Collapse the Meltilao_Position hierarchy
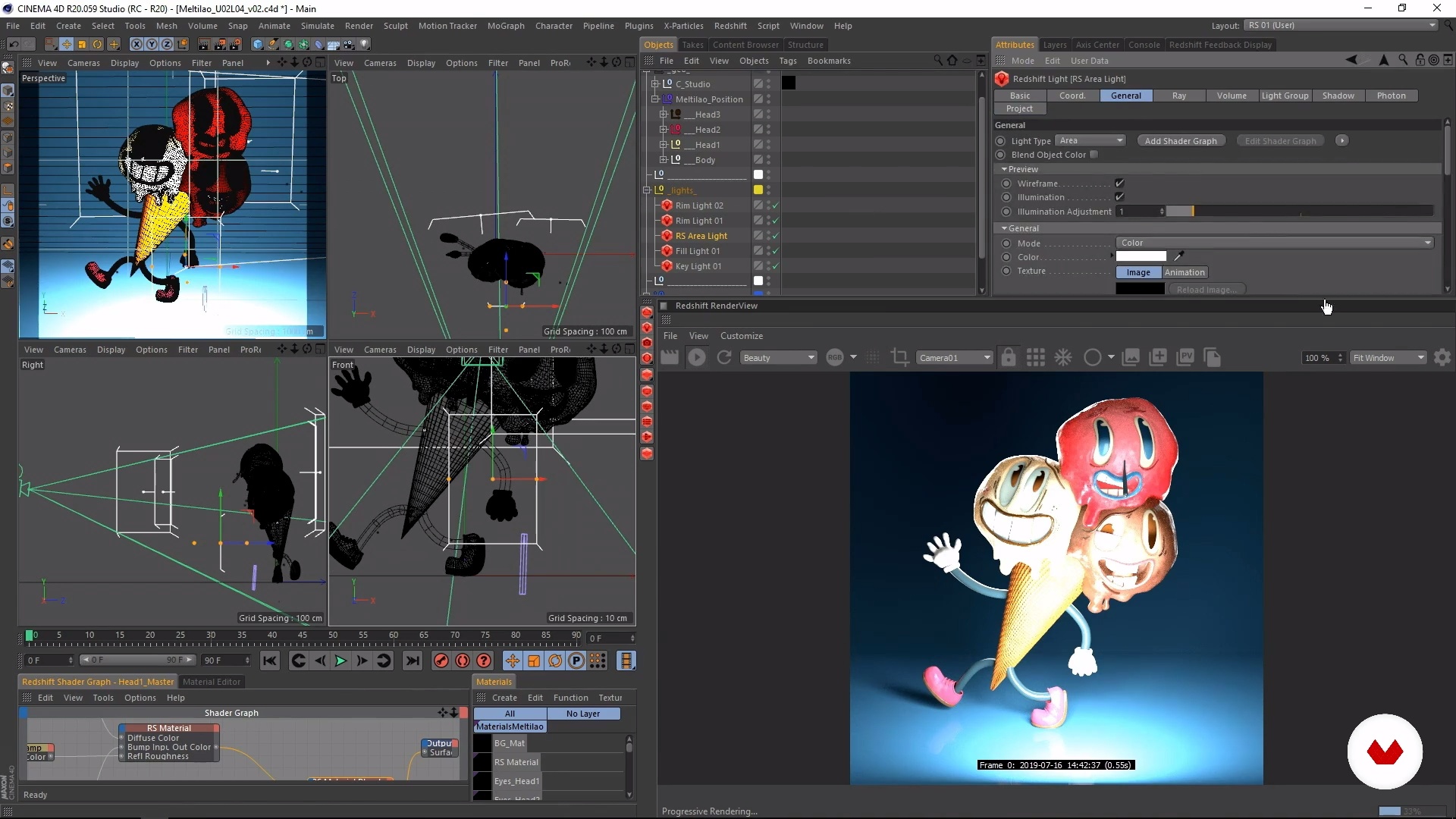 pyautogui.click(x=655, y=99)
